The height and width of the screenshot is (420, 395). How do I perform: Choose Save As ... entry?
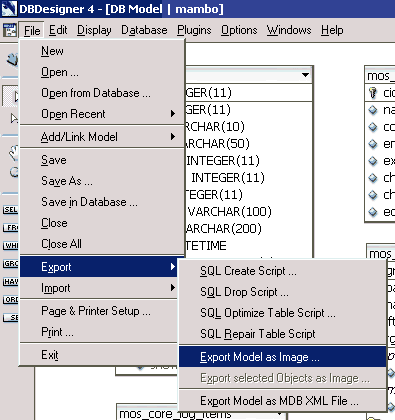pos(102,181)
